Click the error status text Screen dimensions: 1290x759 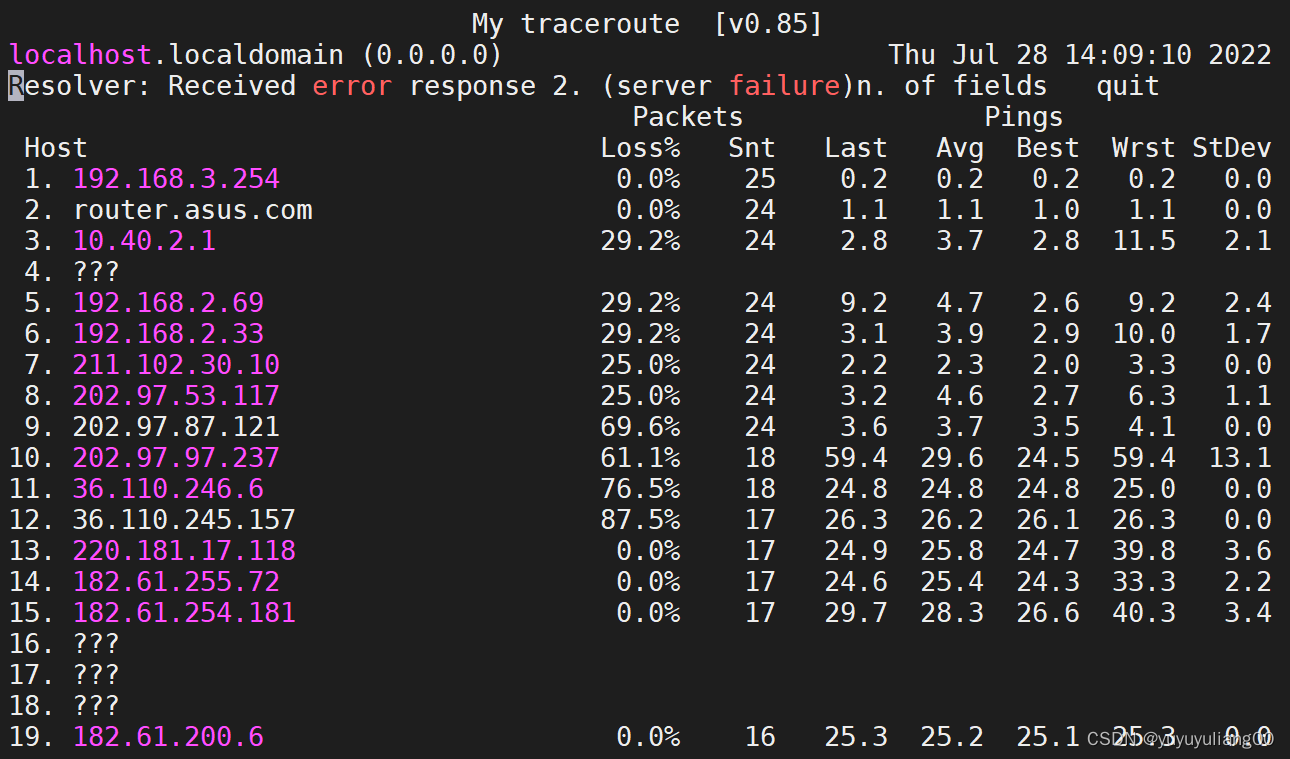[x=352, y=85]
